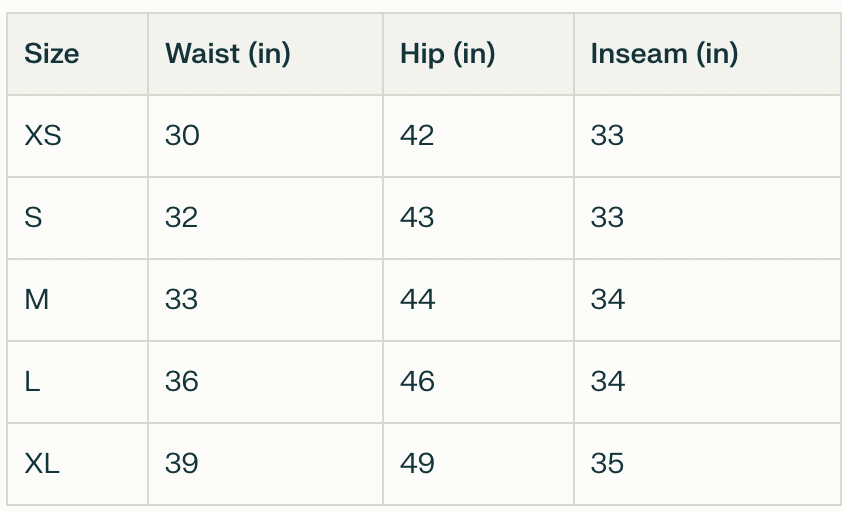Screen dimensions: 842x512
Task: Click the XS hip value 42
Action: coord(417,136)
